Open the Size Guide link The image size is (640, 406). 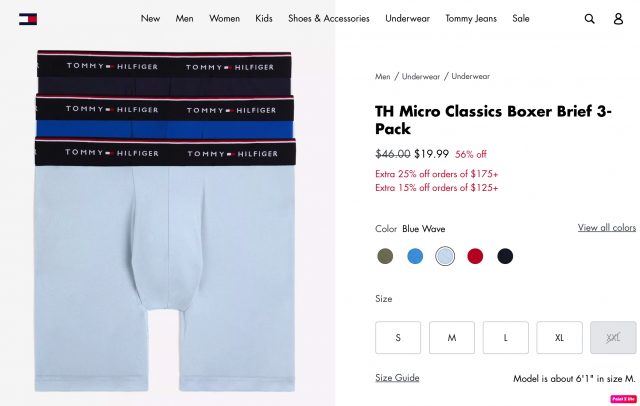[397, 378]
